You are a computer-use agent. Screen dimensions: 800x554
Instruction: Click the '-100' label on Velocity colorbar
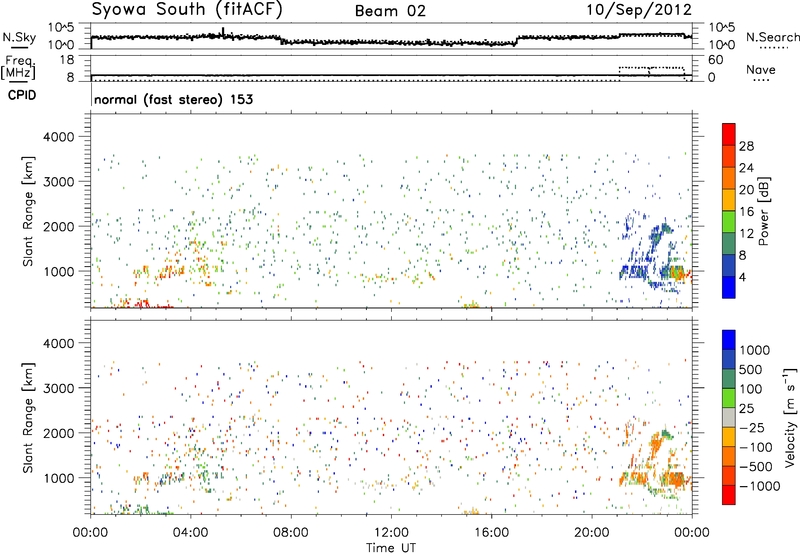(x=756, y=447)
